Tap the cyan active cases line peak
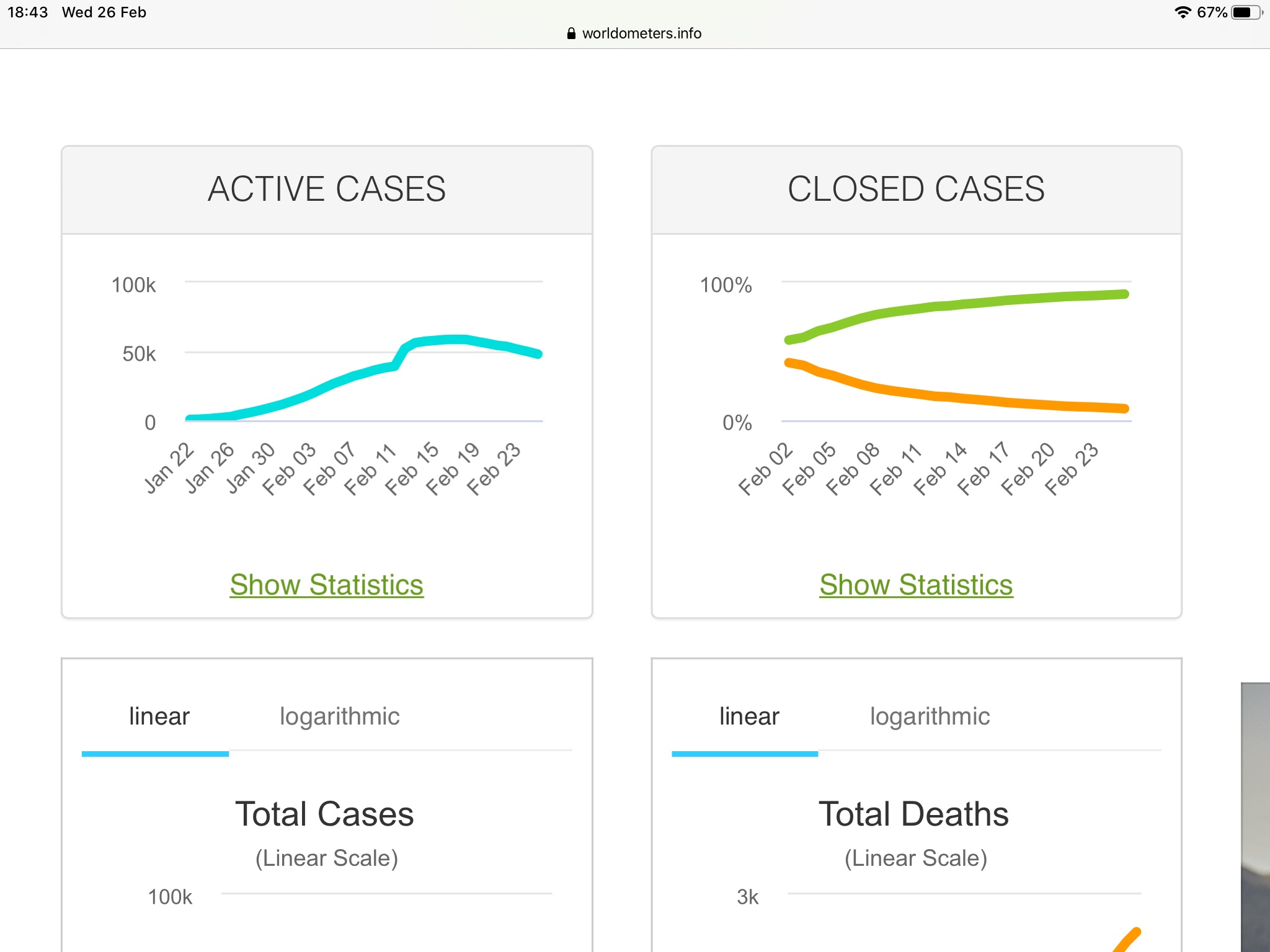Screen dimensions: 1270x952 pos(456,339)
